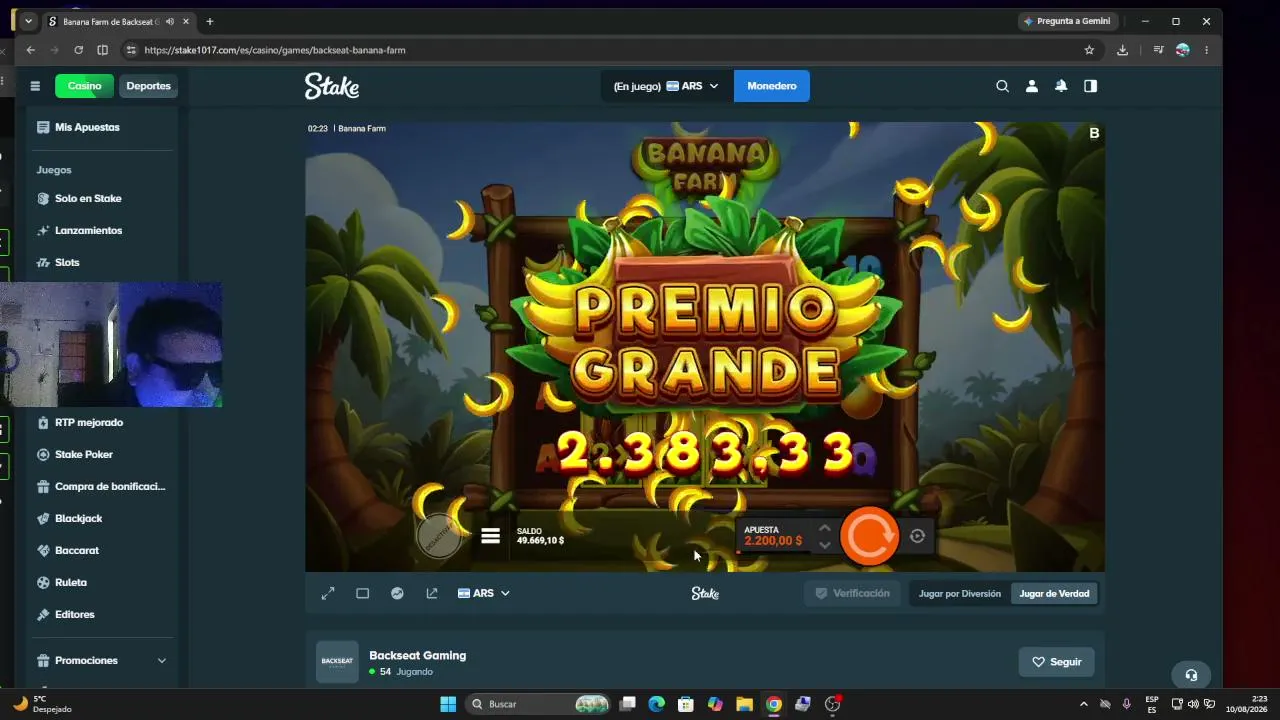
Task: Spin the orange spin button
Action: click(x=869, y=536)
